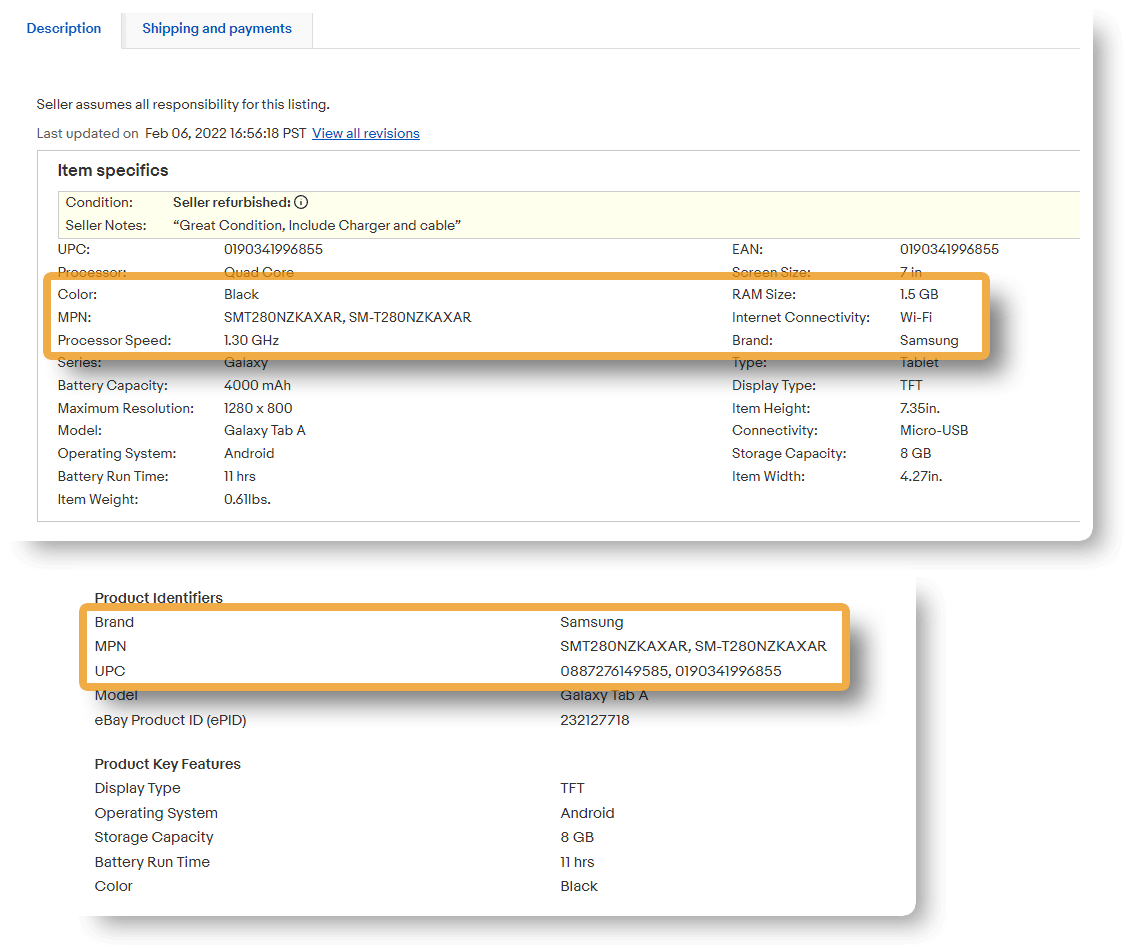Click the eBay Product ID value 232127718
Screen dimensions: 1126x948
pos(595,720)
